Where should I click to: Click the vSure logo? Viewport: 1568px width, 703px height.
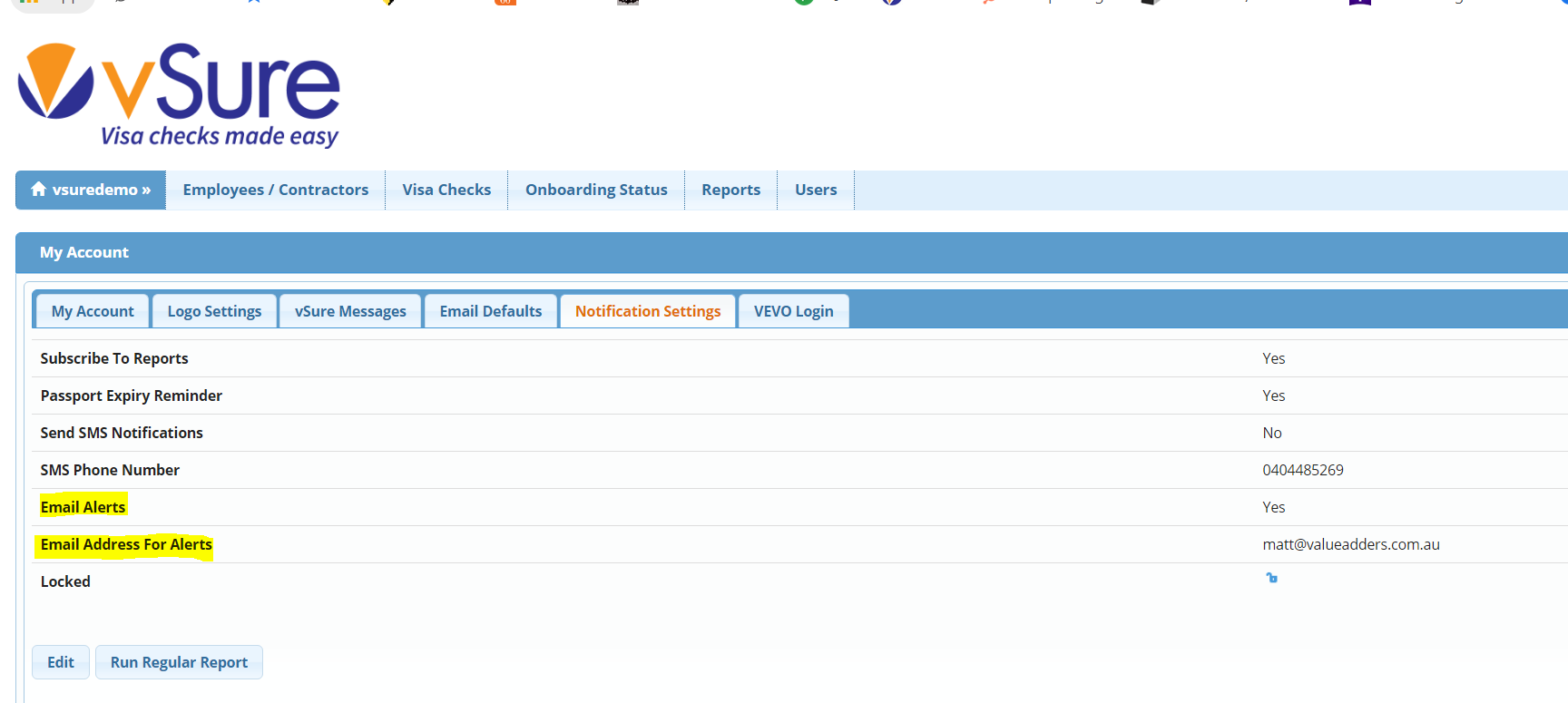click(179, 94)
